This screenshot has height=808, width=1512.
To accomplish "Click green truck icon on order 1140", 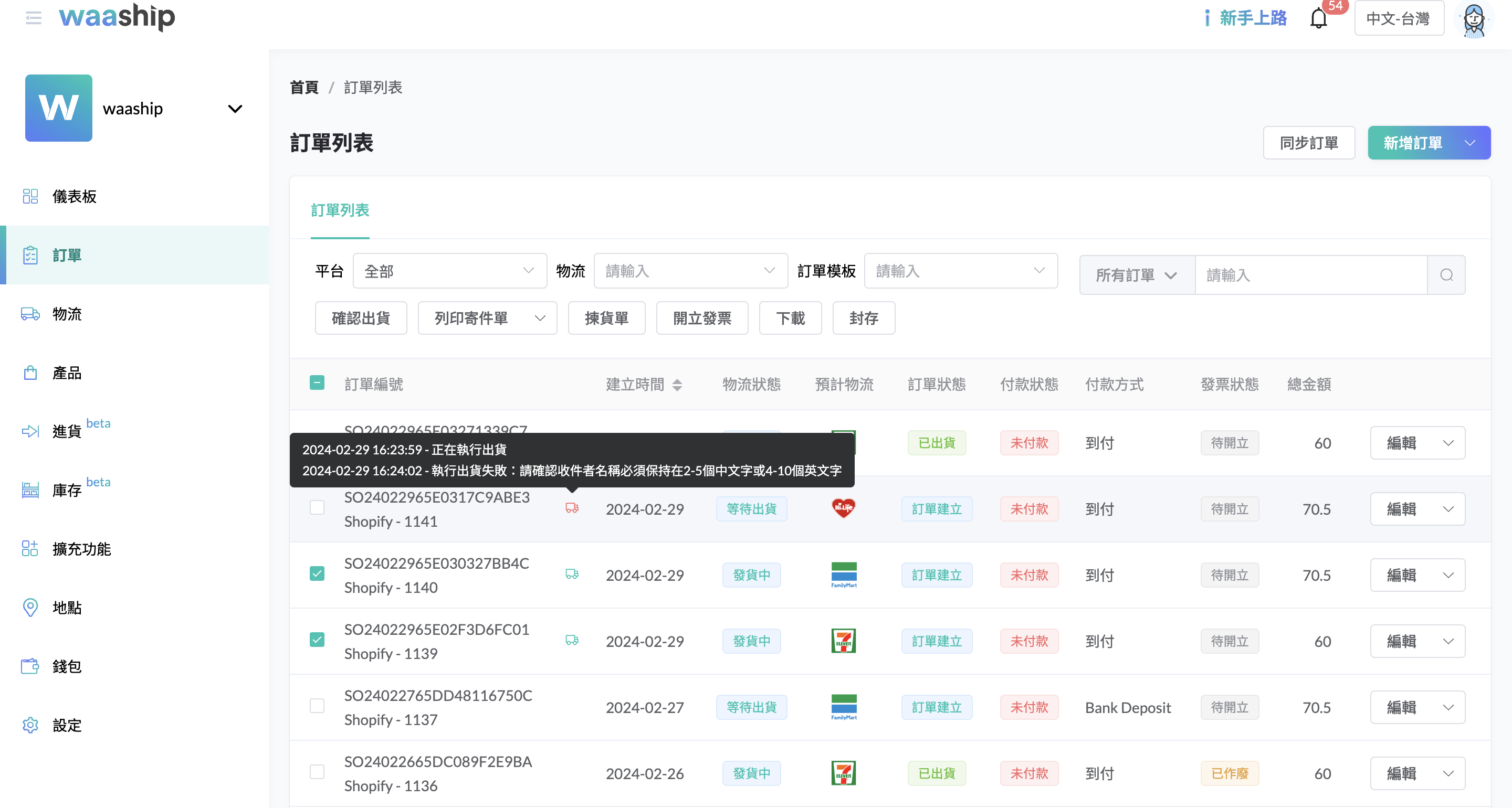I will 572,574.
